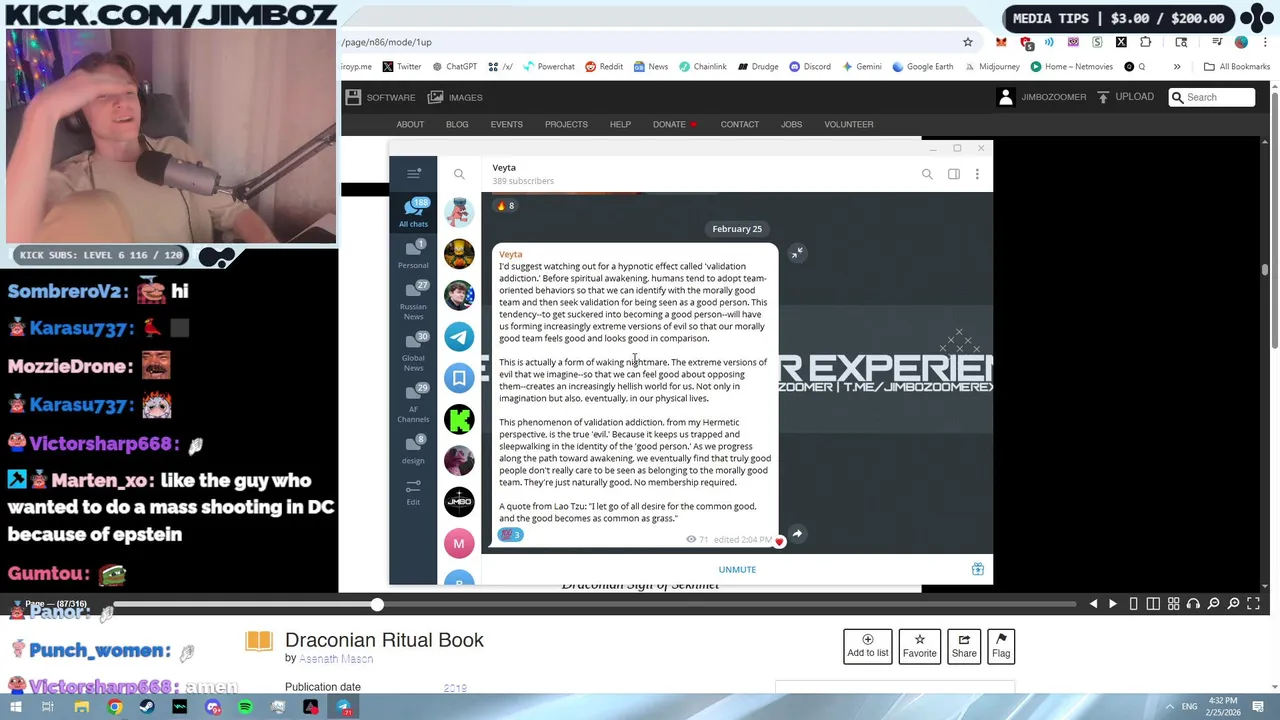Bookmark this page with star icon

pyautogui.click(x=967, y=42)
